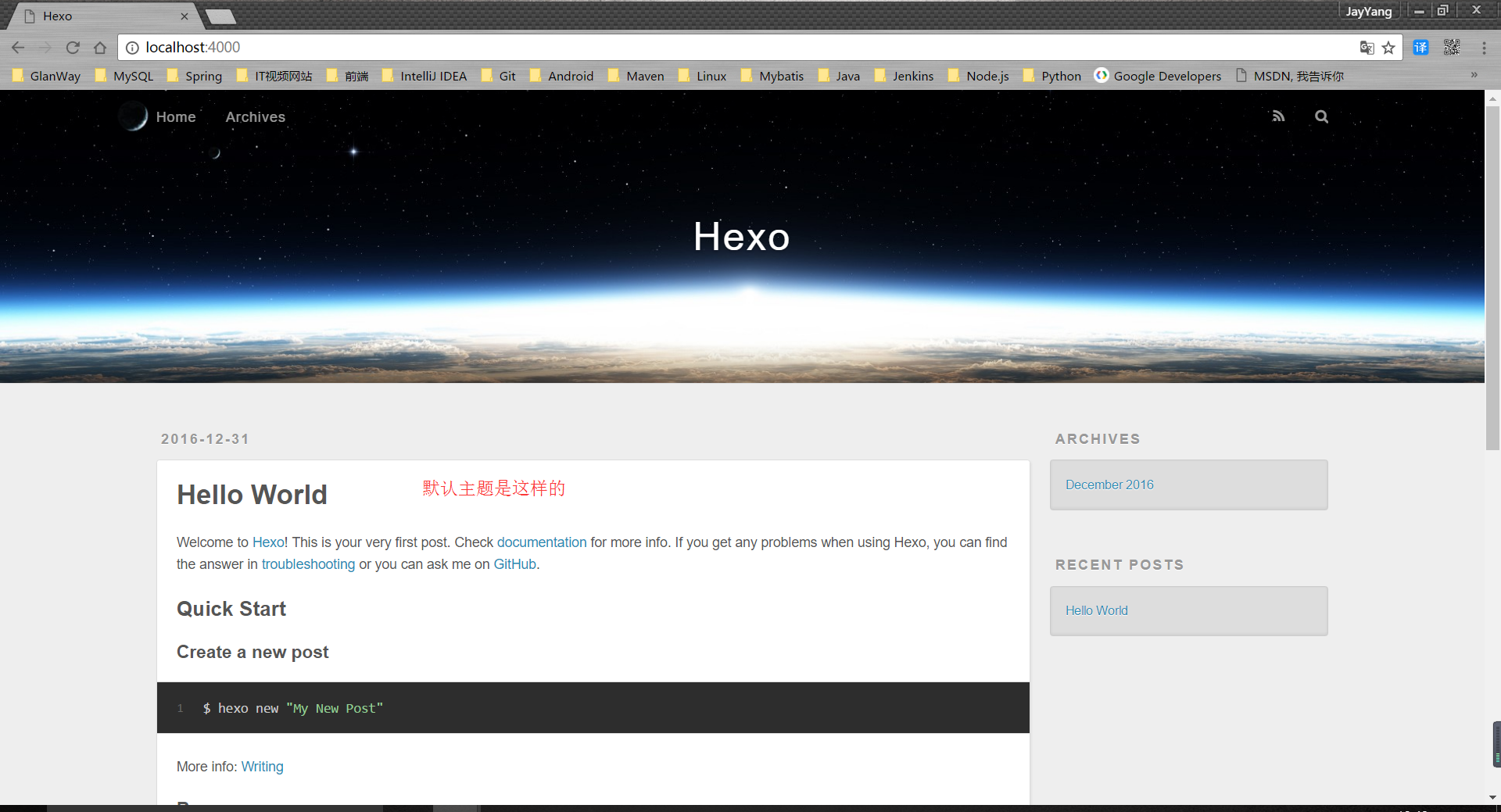Open IntelliJ IDEA bookmark folder

[425, 76]
